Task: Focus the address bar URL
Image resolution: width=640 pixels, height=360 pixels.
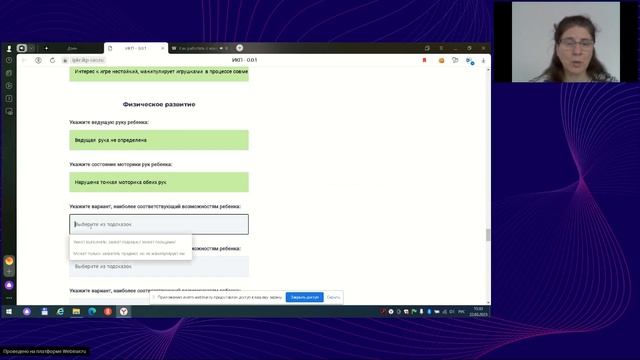Action: point(88,60)
